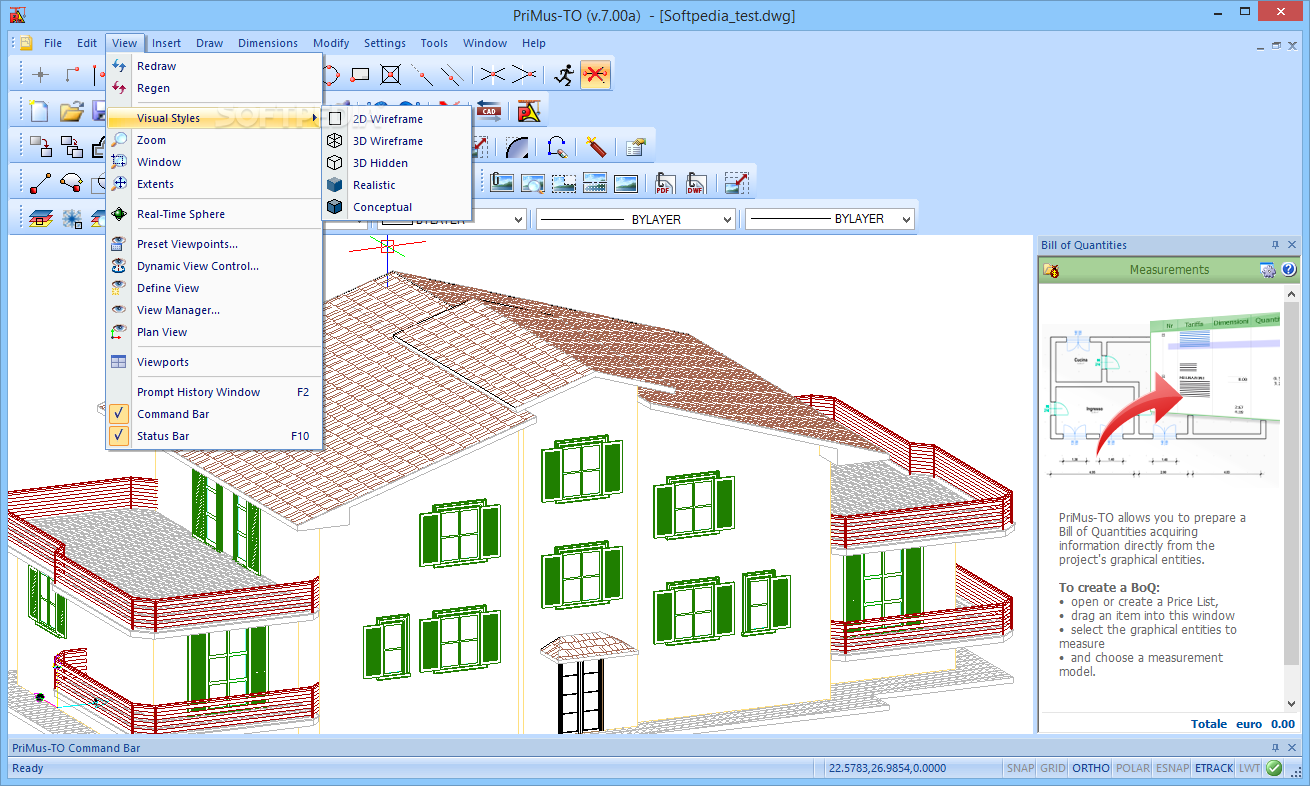Open the PriMus red logo toolbar icon
1310x786 pixels.
(528, 111)
